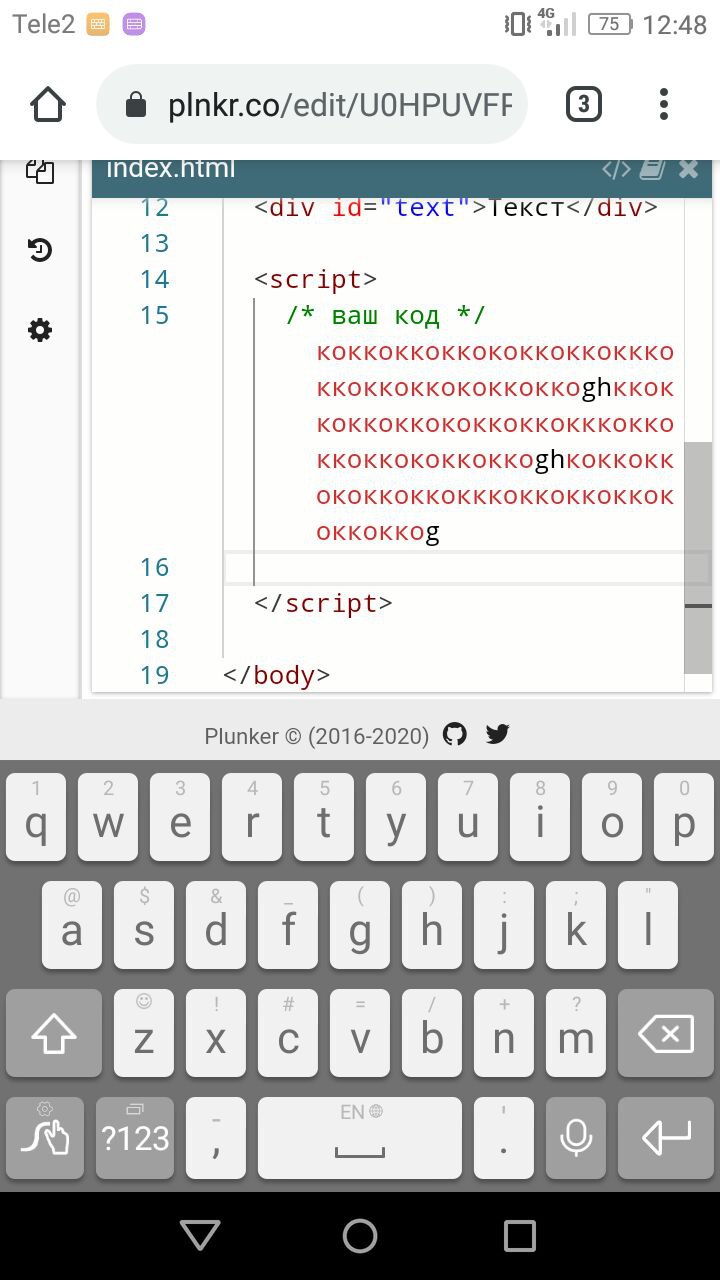Click the code brackets icon in index.html header

coord(616,169)
